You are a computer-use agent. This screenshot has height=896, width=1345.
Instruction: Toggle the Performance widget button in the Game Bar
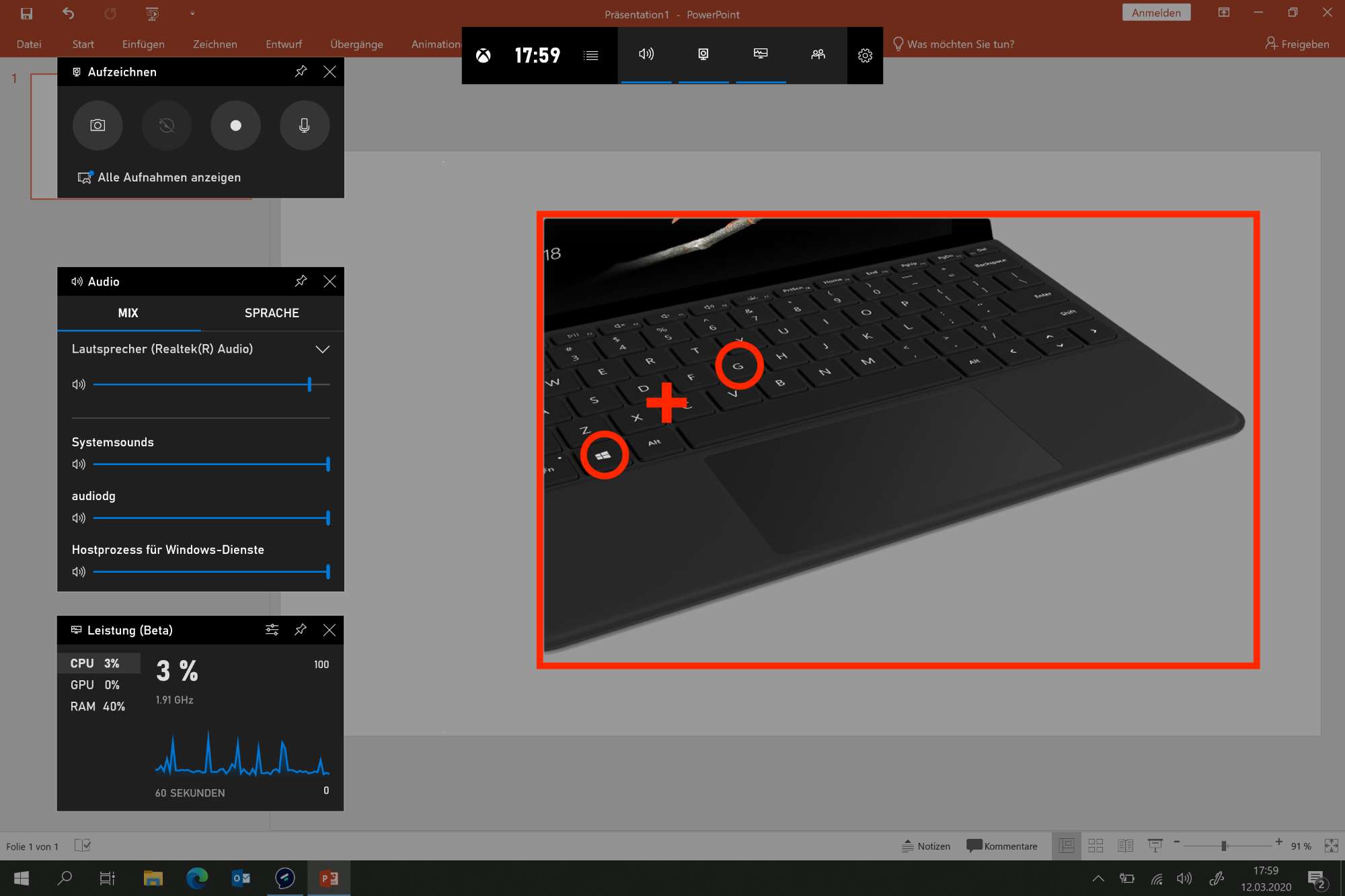tap(761, 54)
